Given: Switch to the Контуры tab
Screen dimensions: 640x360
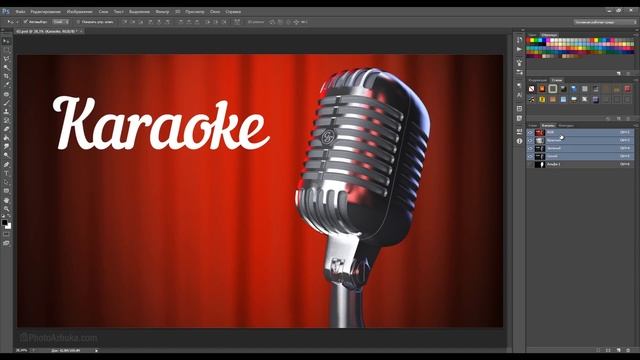Looking at the screenshot, I should [x=566, y=125].
